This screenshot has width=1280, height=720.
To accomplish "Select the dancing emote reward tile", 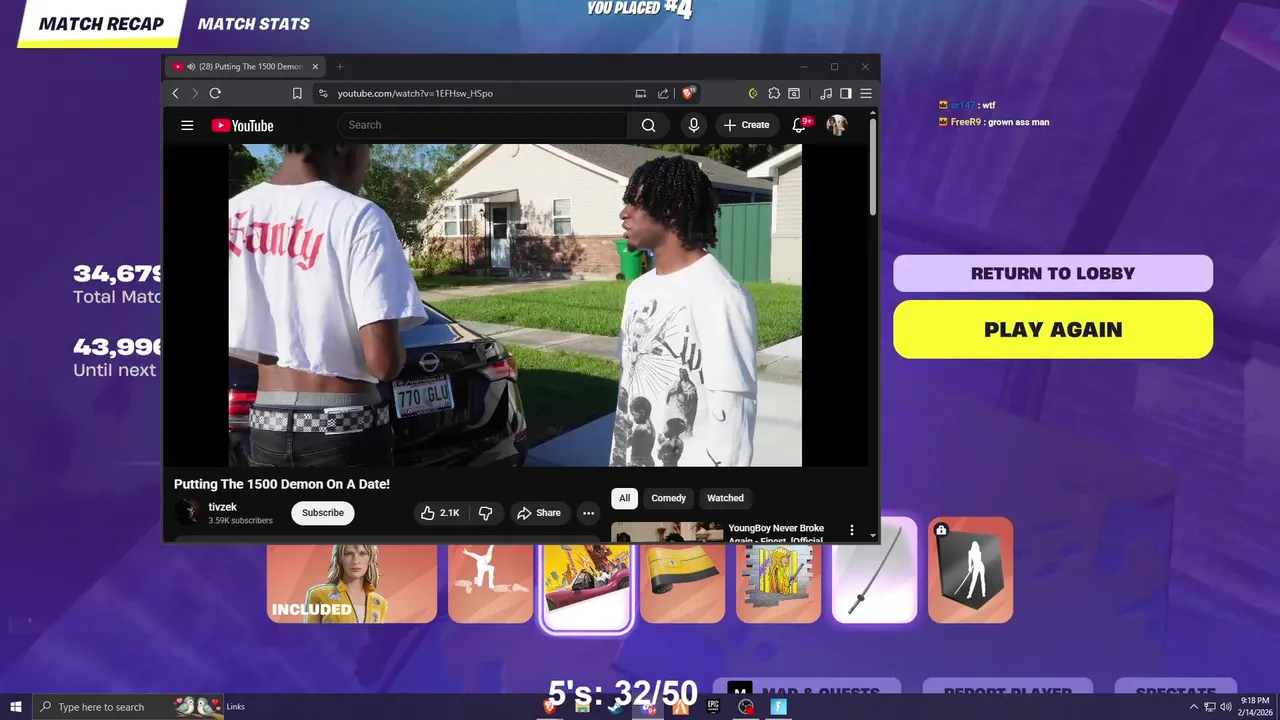I will click(491, 582).
